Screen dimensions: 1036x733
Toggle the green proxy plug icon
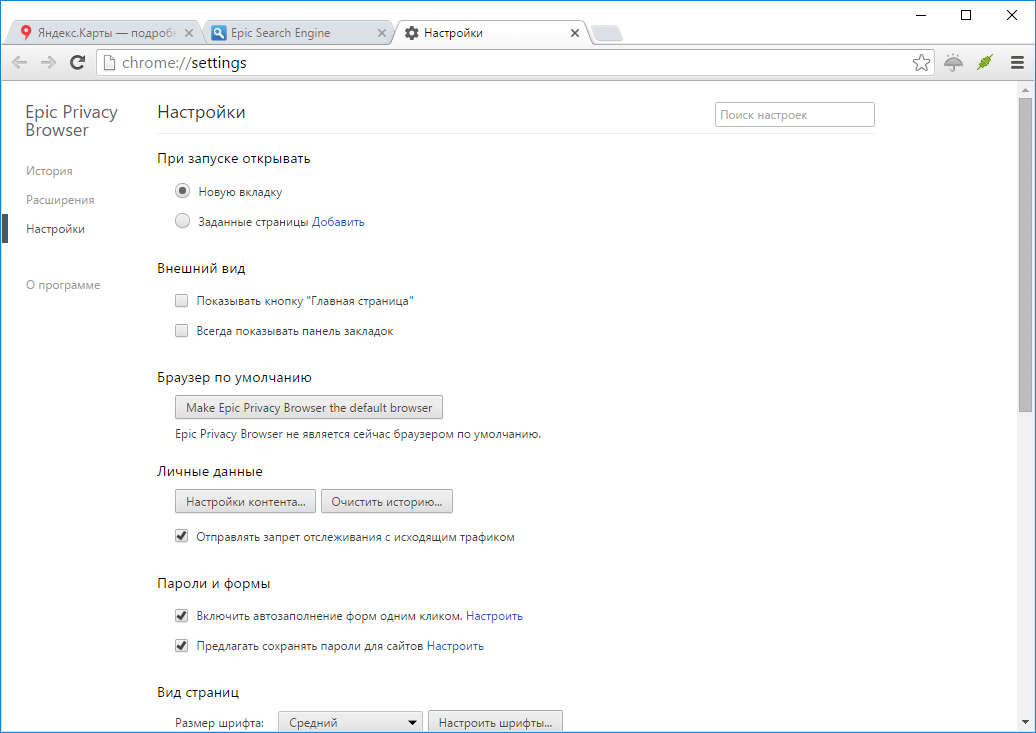(984, 63)
